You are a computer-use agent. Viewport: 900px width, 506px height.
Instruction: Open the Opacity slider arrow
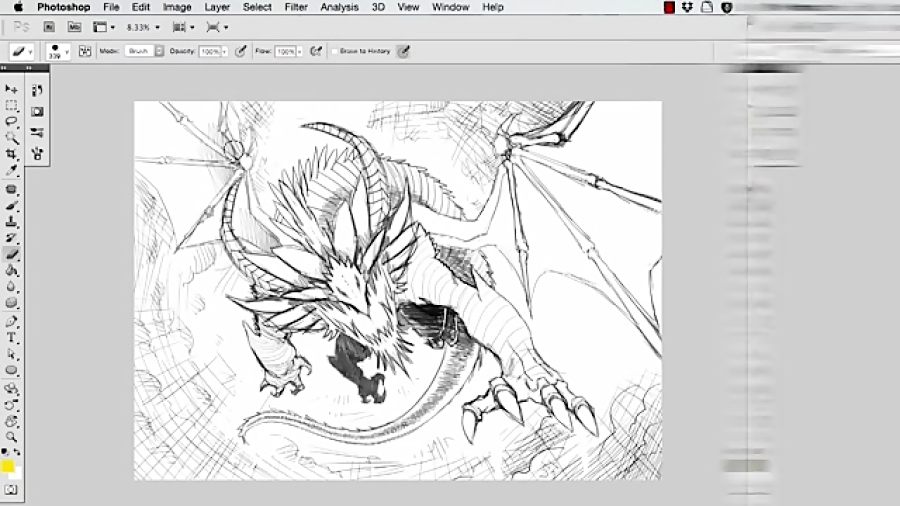[x=224, y=52]
